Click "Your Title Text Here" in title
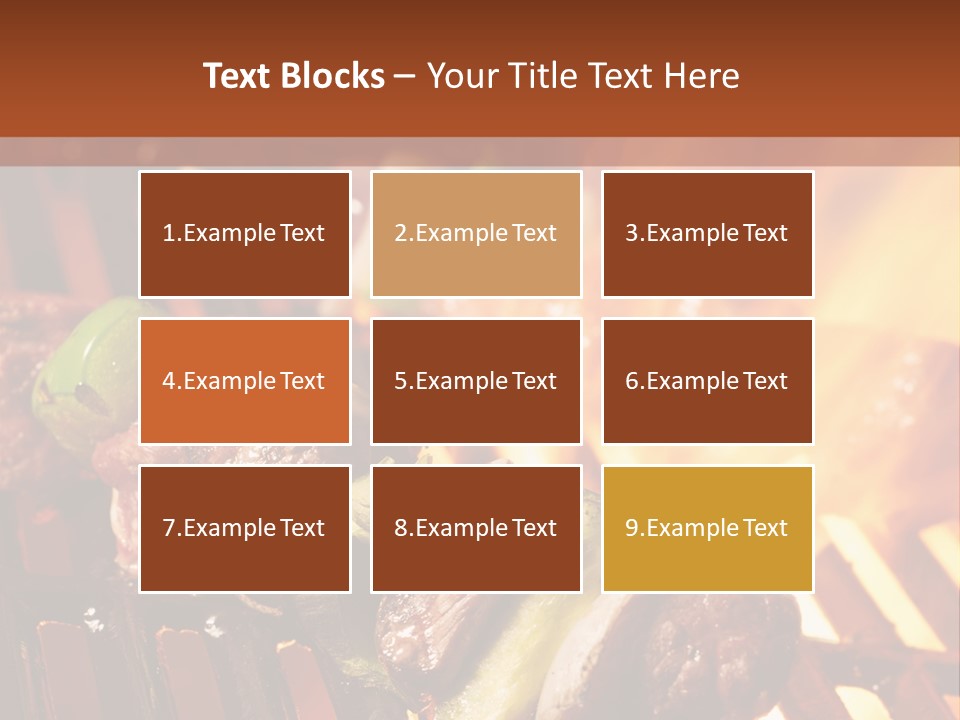The height and width of the screenshot is (720, 960). [583, 76]
